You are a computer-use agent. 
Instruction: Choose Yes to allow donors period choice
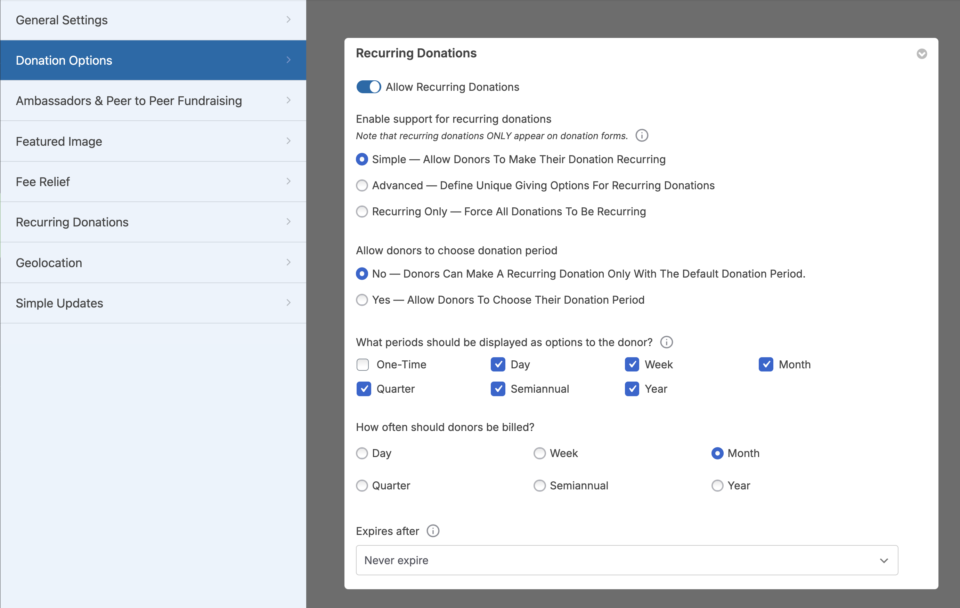pyautogui.click(x=362, y=300)
